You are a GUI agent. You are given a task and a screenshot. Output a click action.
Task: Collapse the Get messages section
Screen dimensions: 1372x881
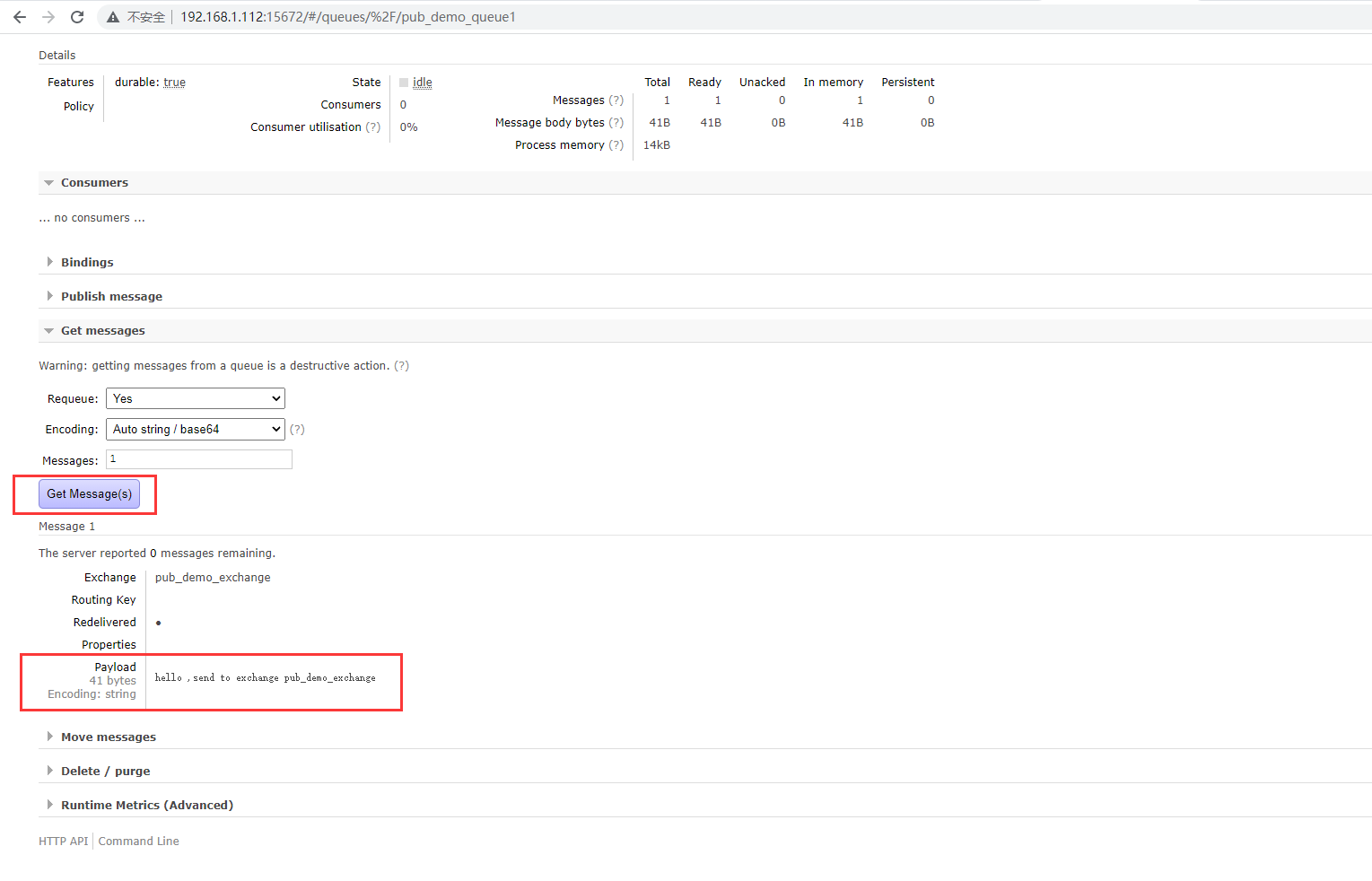click(94, 330)
